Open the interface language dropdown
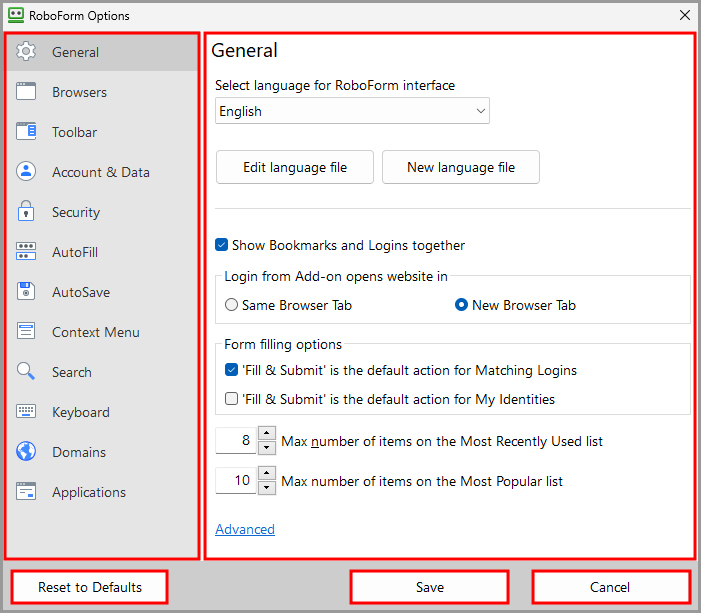This screenshot has height=613, width=701. (x=352, y=111)
